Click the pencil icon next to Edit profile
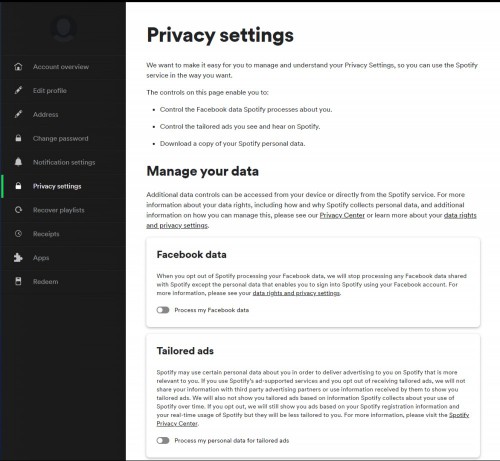The height and width of the screenshot is (461, 500). coord(18,90)
